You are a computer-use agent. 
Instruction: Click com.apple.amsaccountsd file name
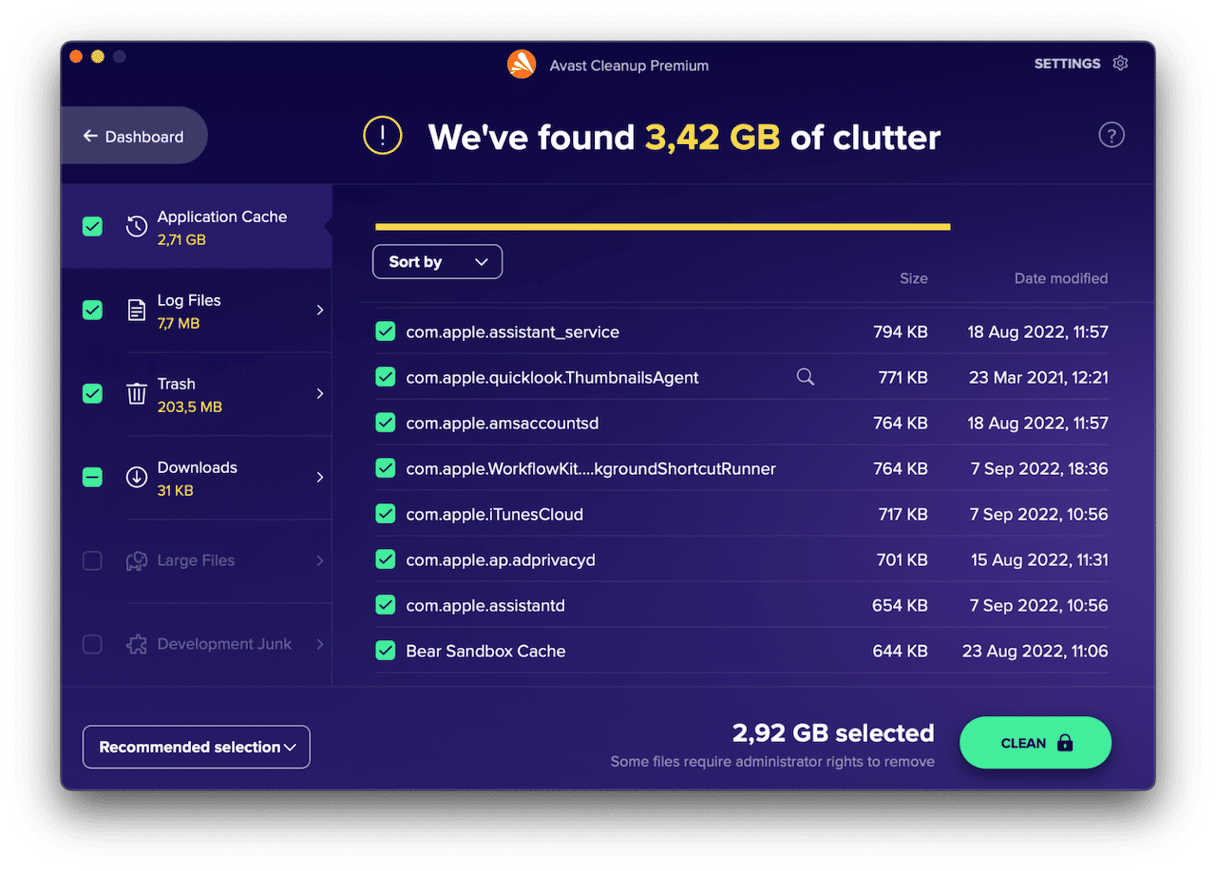coord(502,423)
